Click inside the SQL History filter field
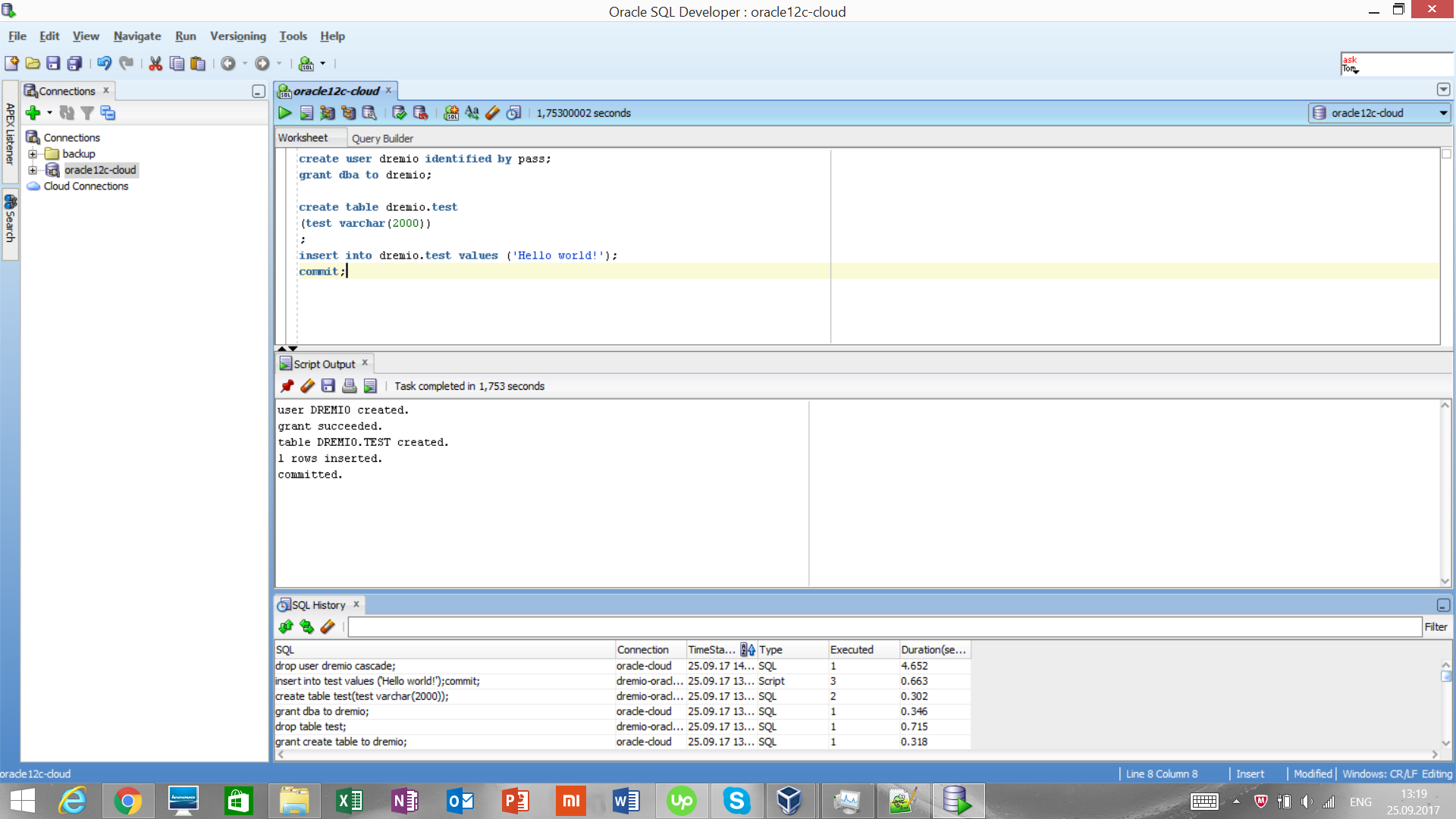This screenshot has width=1456, height=819. pos(883,627)
